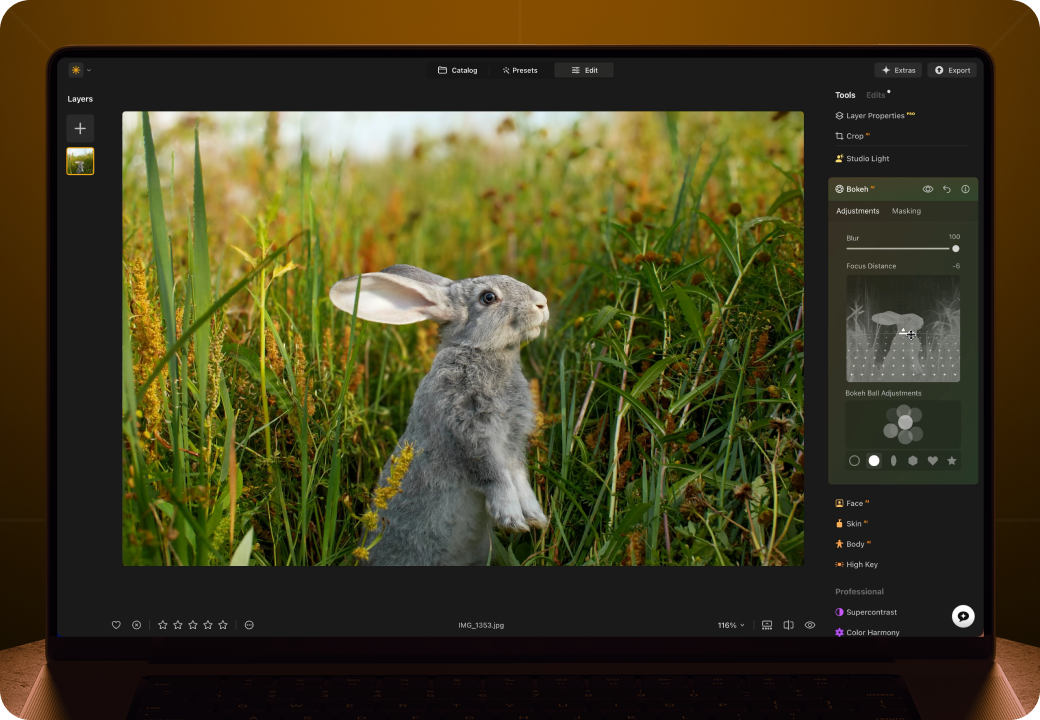Viewport: 1040px width, 720px height.
Task: Select the Crop tool
Action: pyautogui.click(x=855, y=136)
